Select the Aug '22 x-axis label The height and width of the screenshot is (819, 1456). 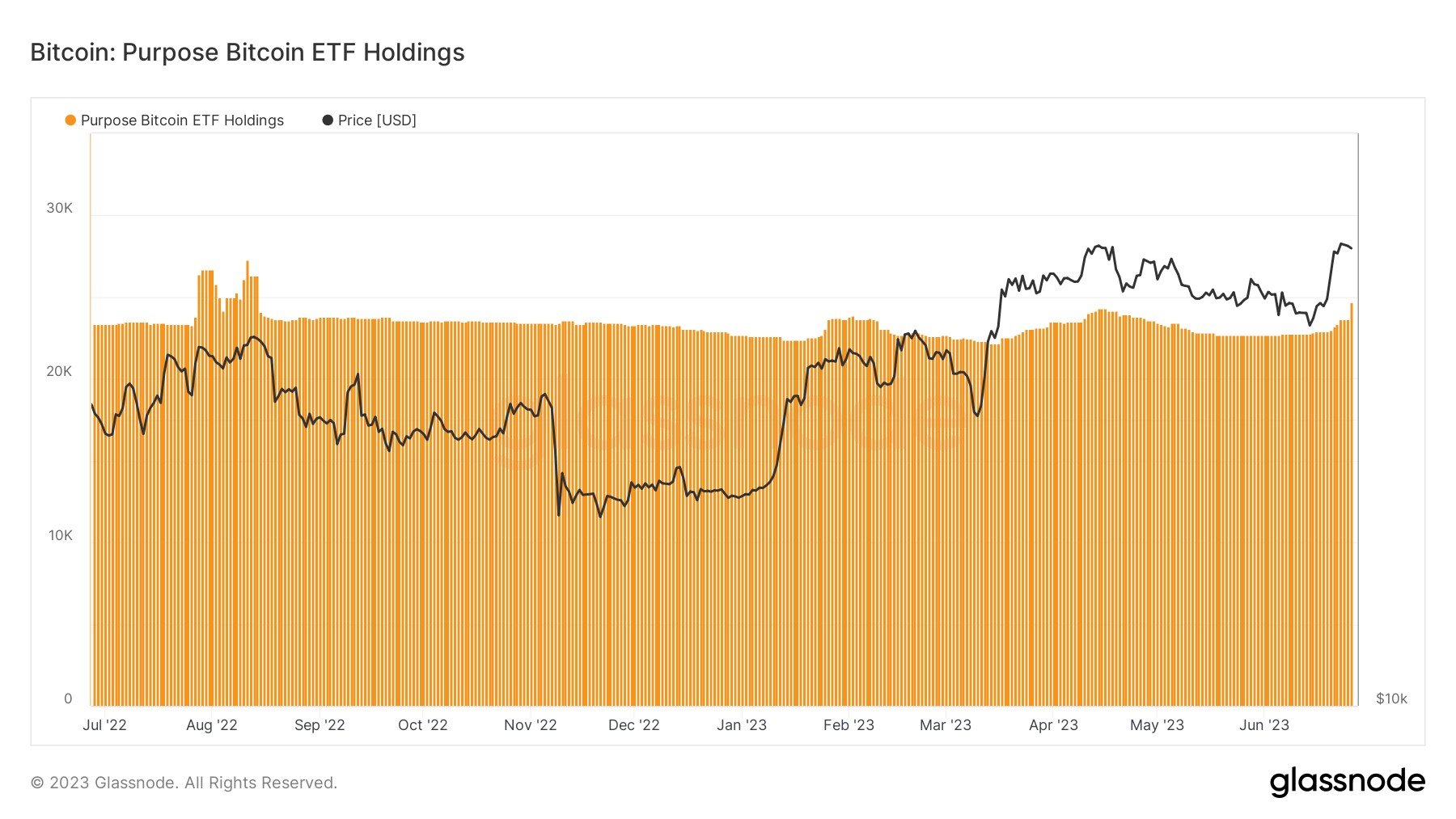211,725
